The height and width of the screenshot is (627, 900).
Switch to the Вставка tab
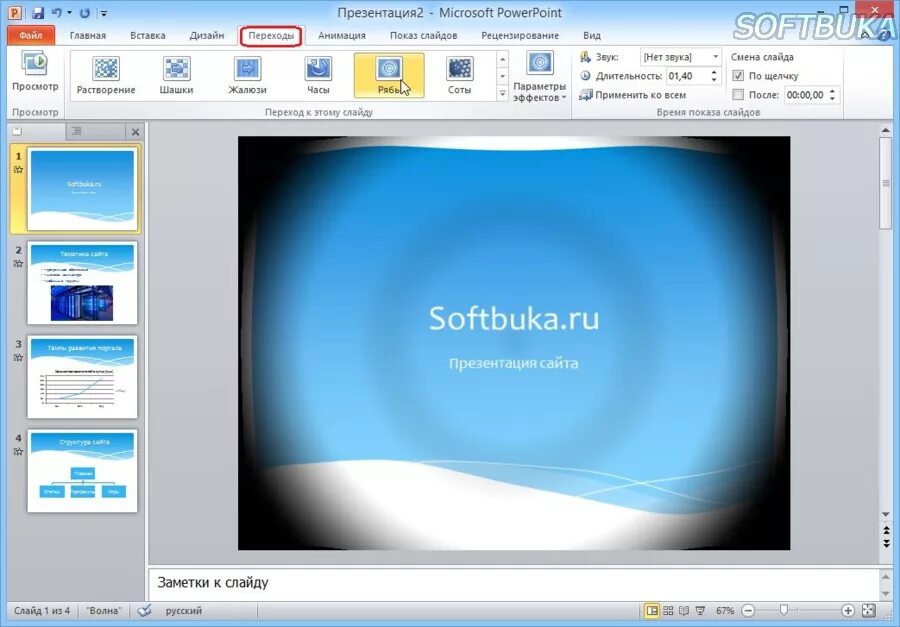pos(148,36)
